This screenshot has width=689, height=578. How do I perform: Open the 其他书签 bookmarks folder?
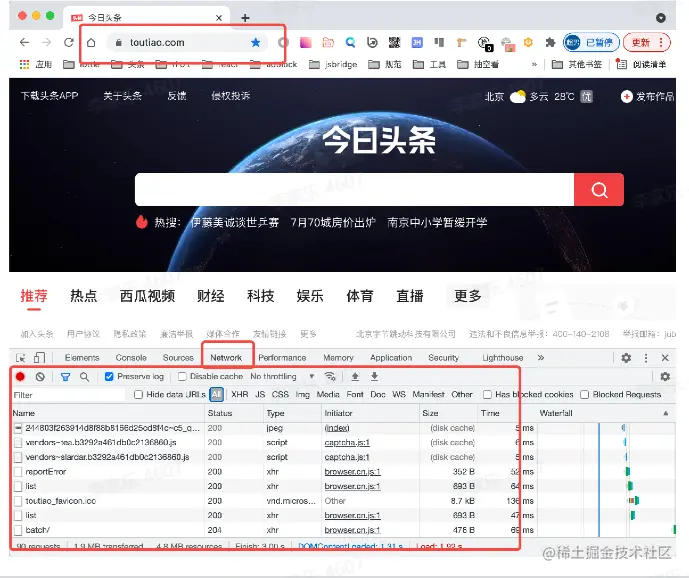(x=577, y=65)
